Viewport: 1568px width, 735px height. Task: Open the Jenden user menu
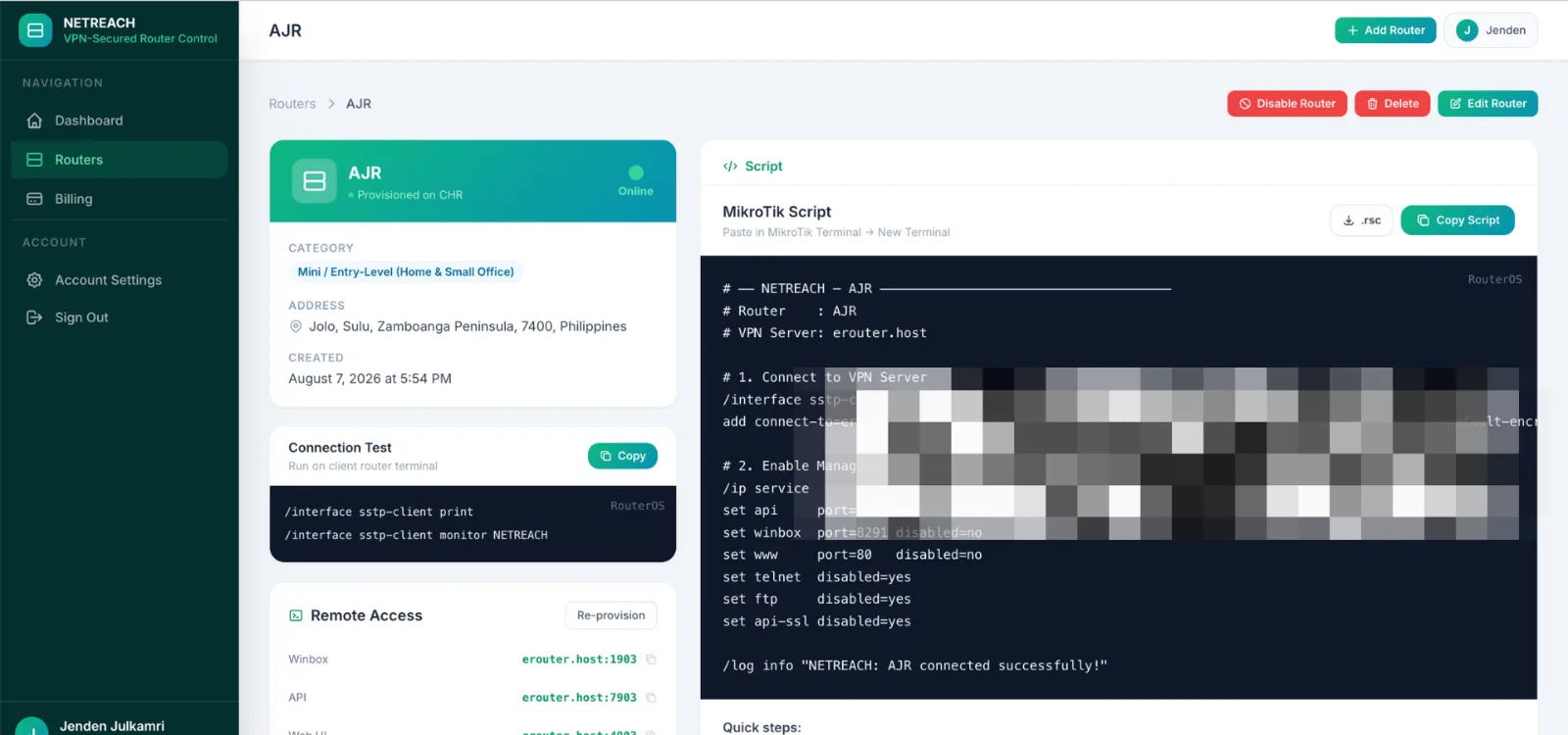[1491, 30]
